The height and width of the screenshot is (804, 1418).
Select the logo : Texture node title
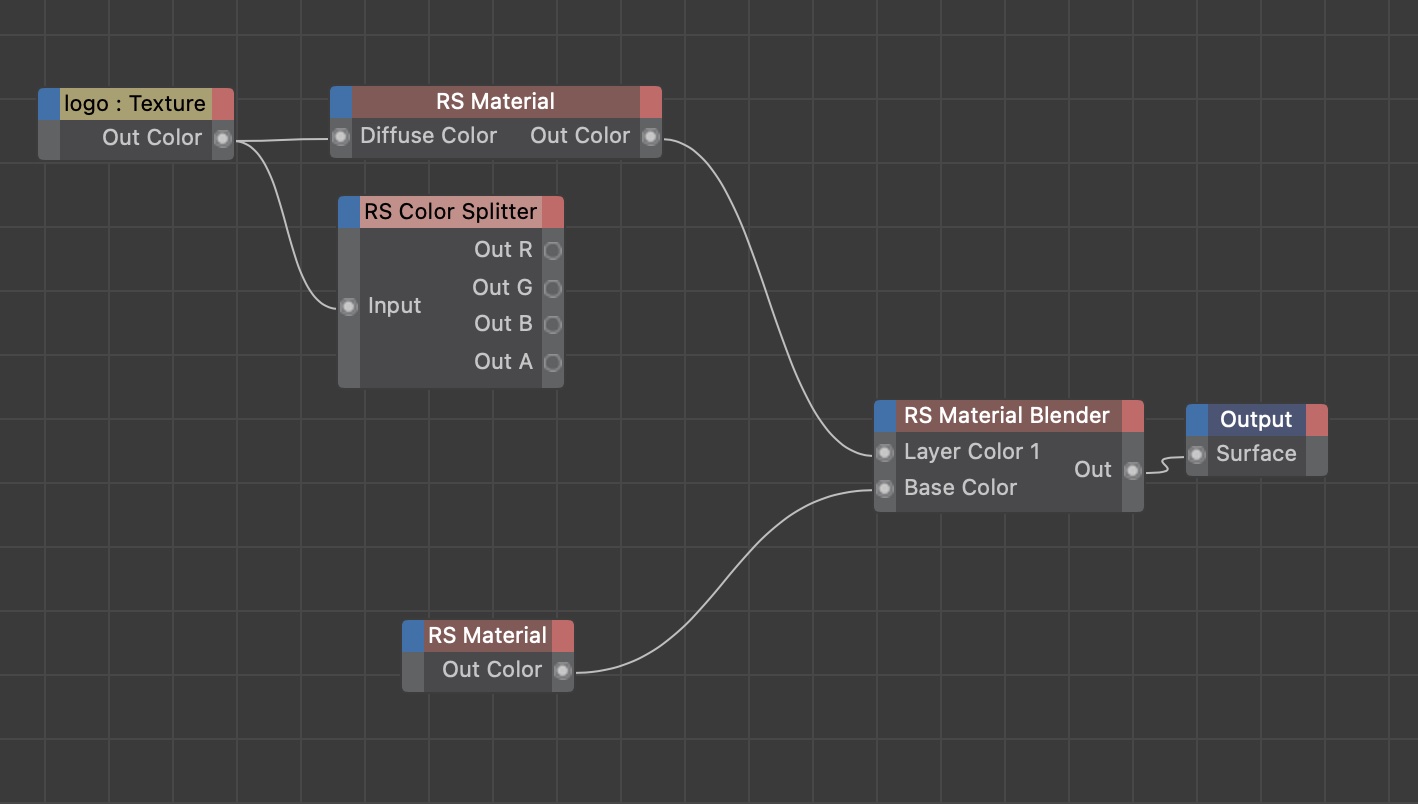[x=135, y=104]
